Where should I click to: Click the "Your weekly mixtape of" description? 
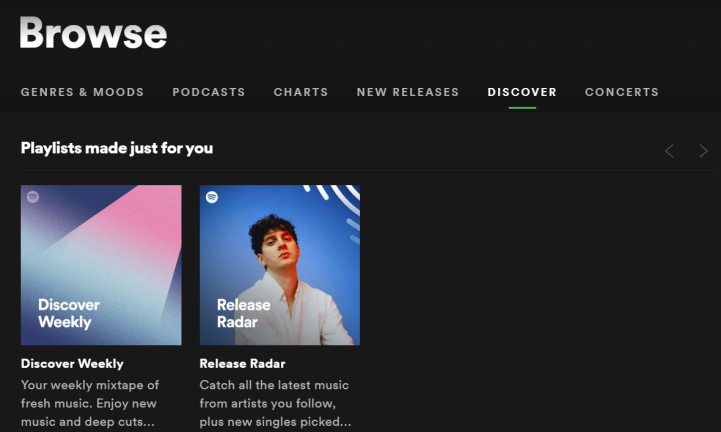coord(90,385)
